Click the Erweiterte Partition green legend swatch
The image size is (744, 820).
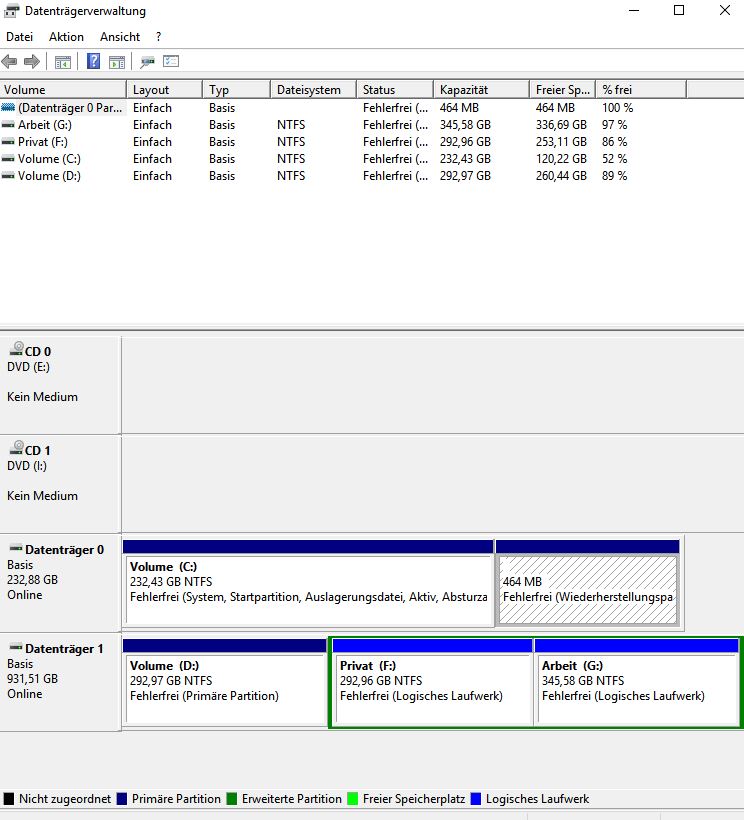coord(232,799)
